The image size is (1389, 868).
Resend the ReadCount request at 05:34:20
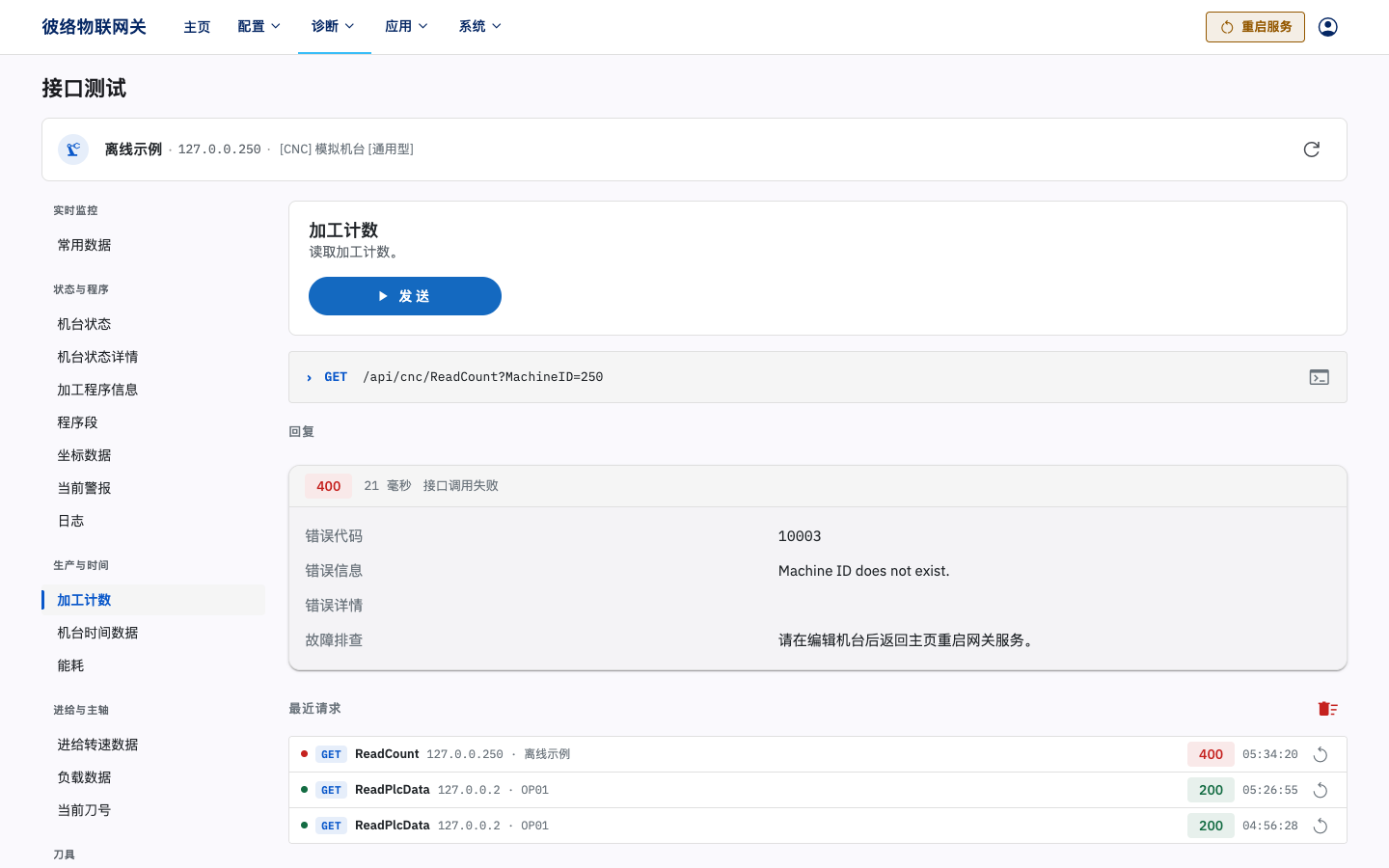(1321, 754)
